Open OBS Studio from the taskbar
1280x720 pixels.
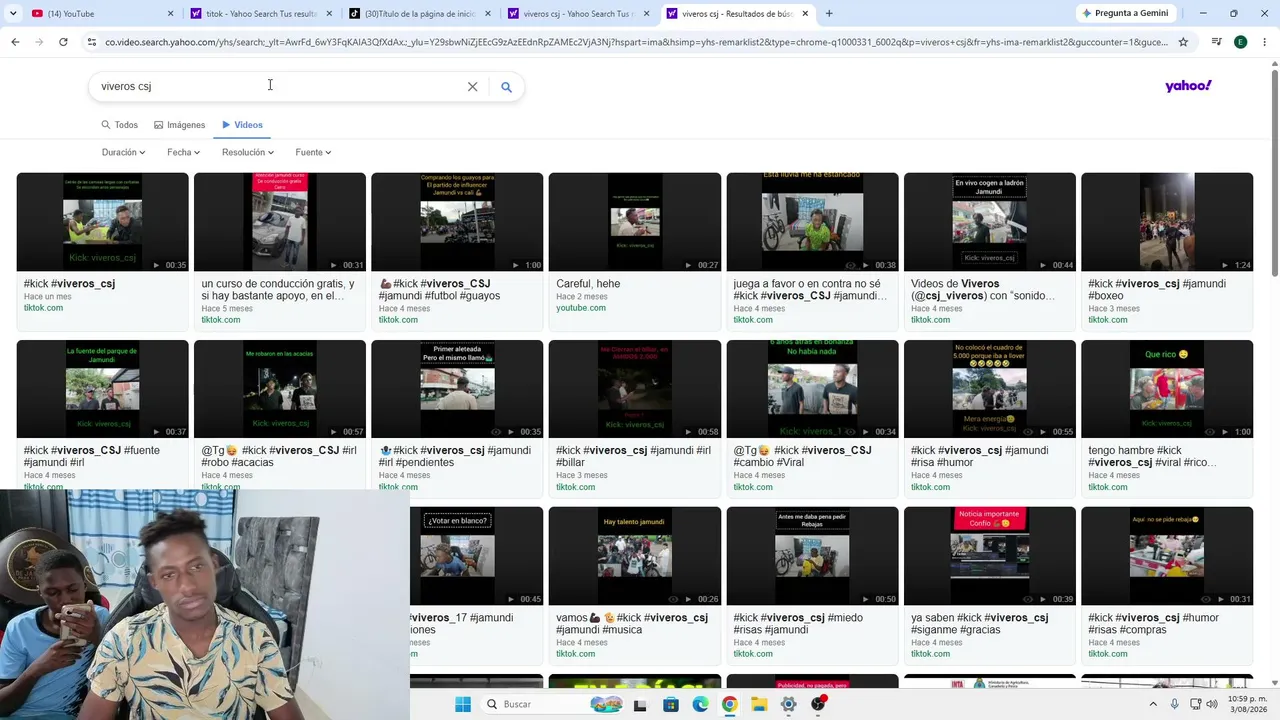pos(819,704)
